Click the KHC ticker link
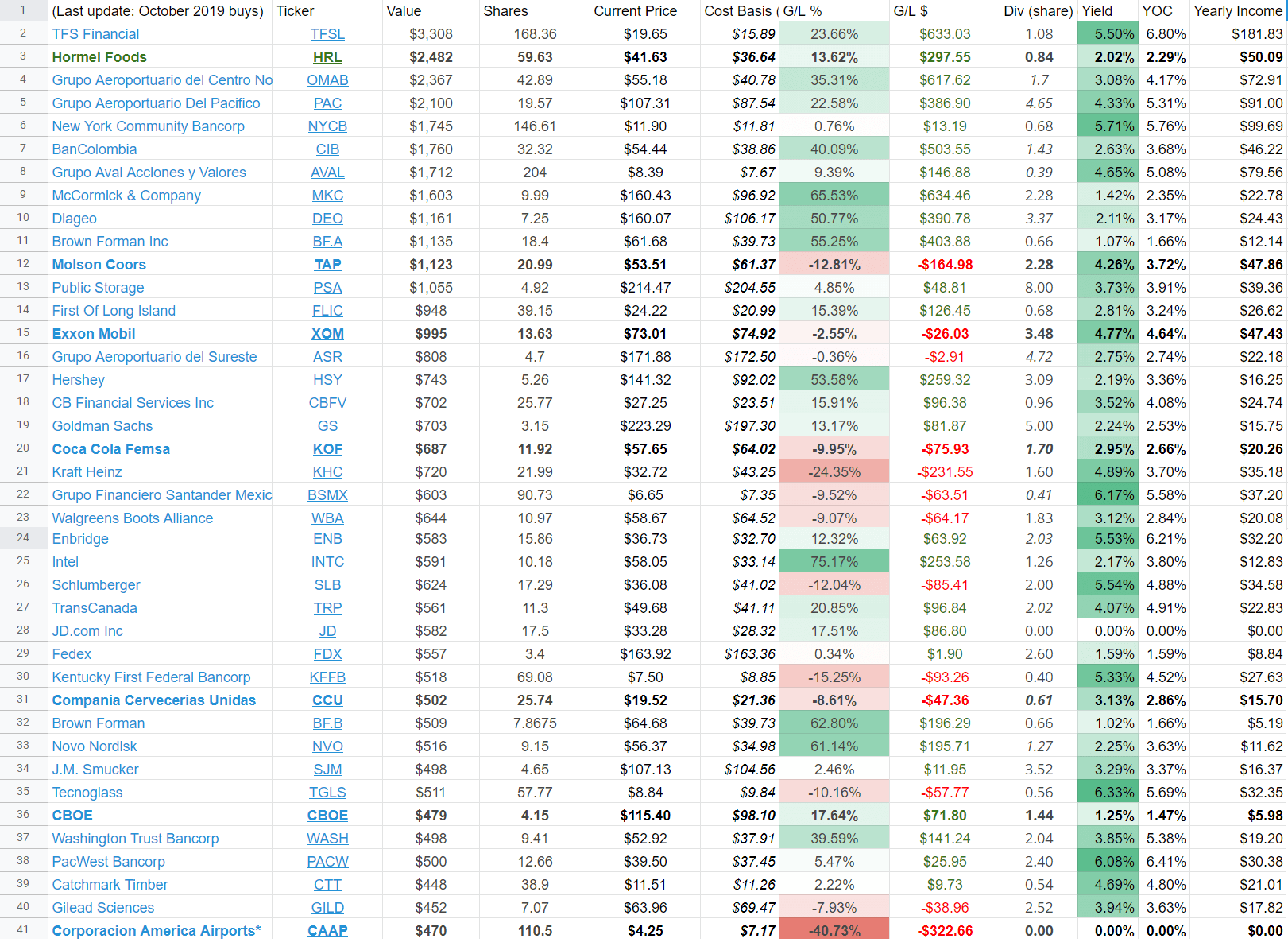The image size is (1288, 950). (327, 472)
